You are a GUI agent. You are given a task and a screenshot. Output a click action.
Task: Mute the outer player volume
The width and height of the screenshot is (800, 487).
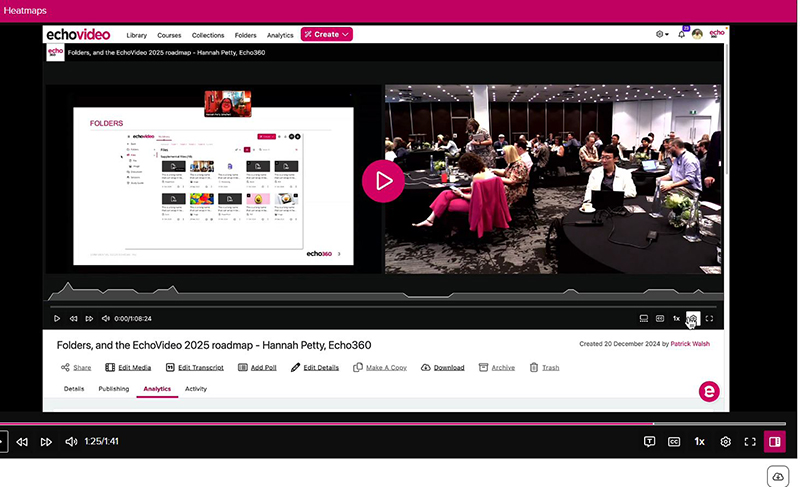[71, 442]
